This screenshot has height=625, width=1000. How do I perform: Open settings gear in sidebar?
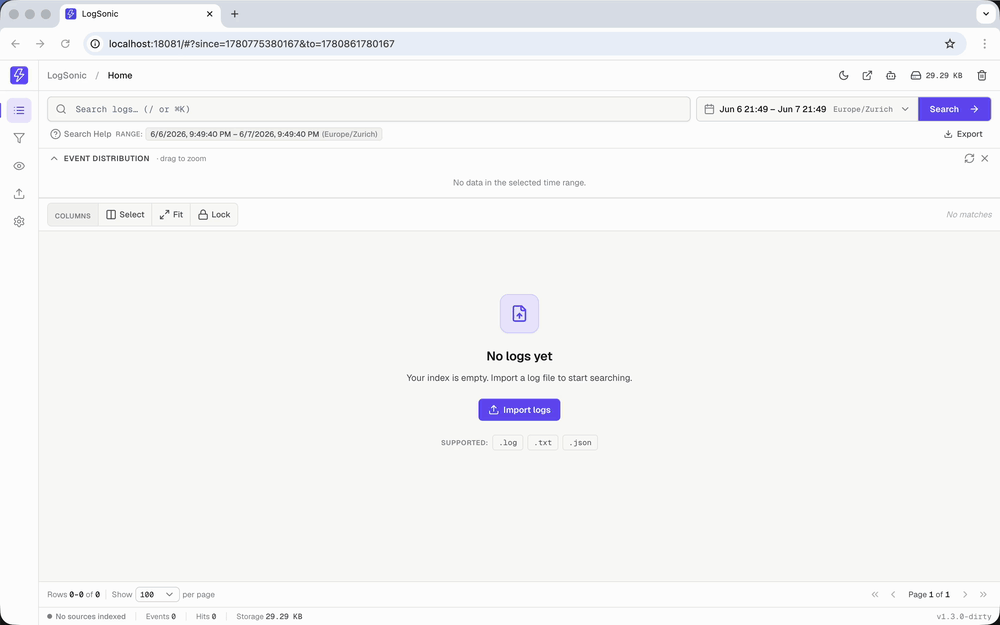pyautogui.click(x=19, y=221)
